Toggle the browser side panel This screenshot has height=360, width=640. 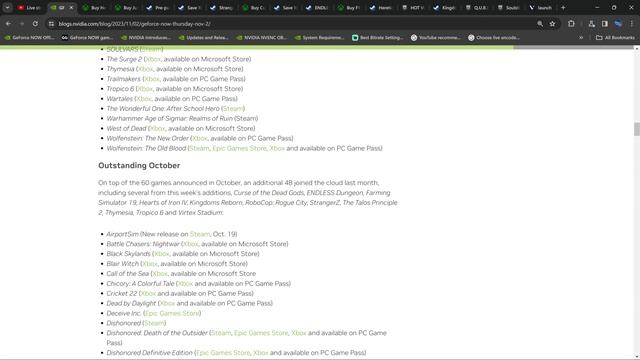click(x=604, y=24)
